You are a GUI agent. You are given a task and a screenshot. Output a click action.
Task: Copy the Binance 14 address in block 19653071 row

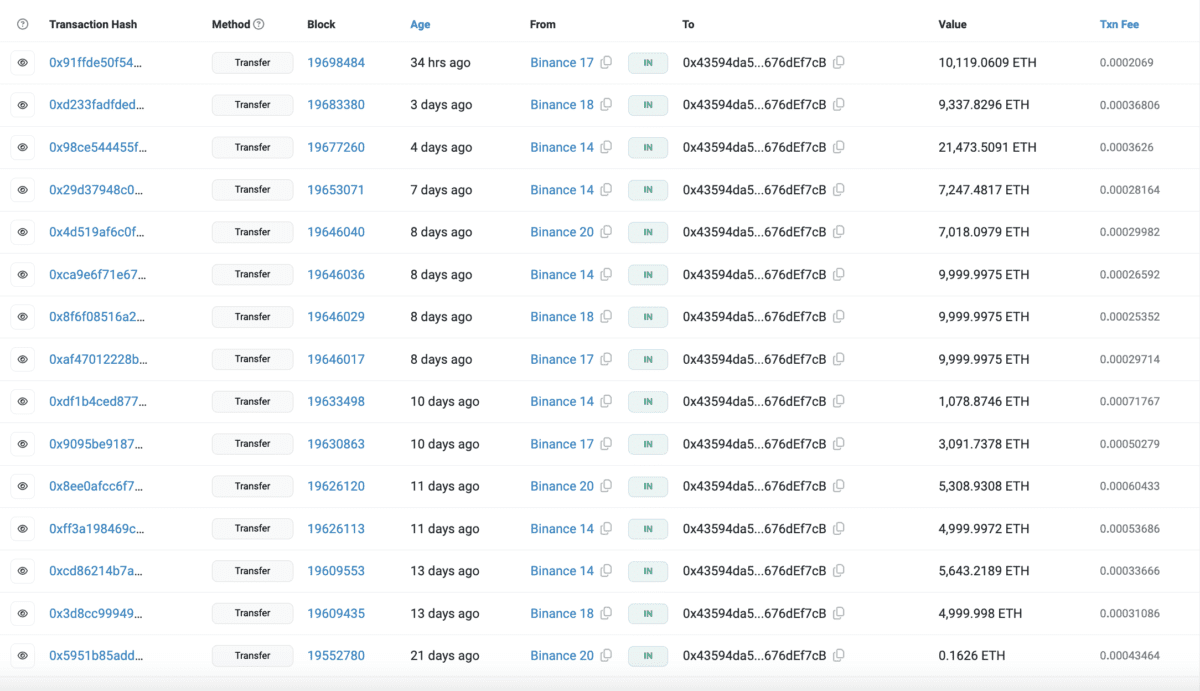point(606,190)
